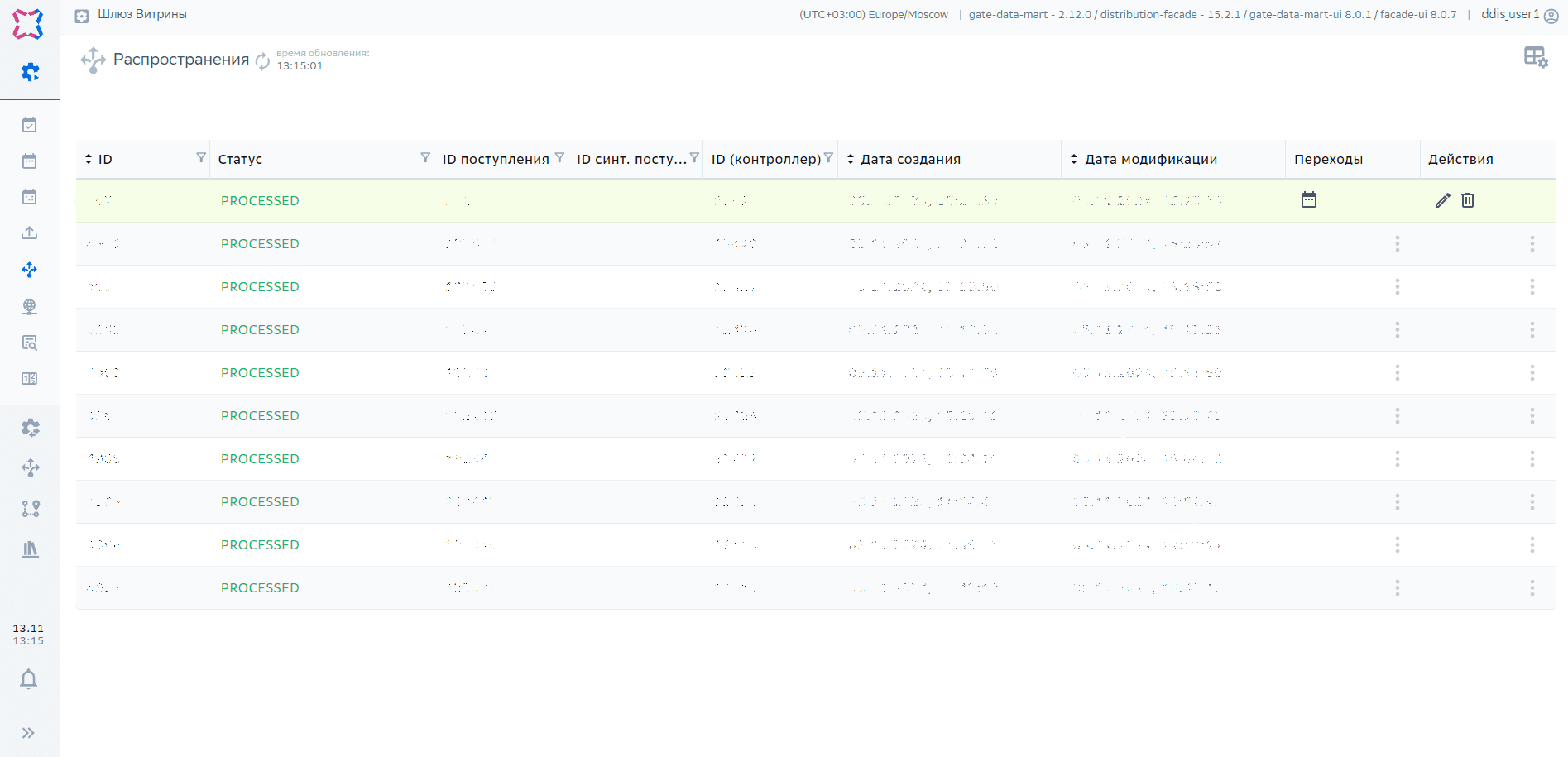Open filter for ID поступления column

[559, 158]
